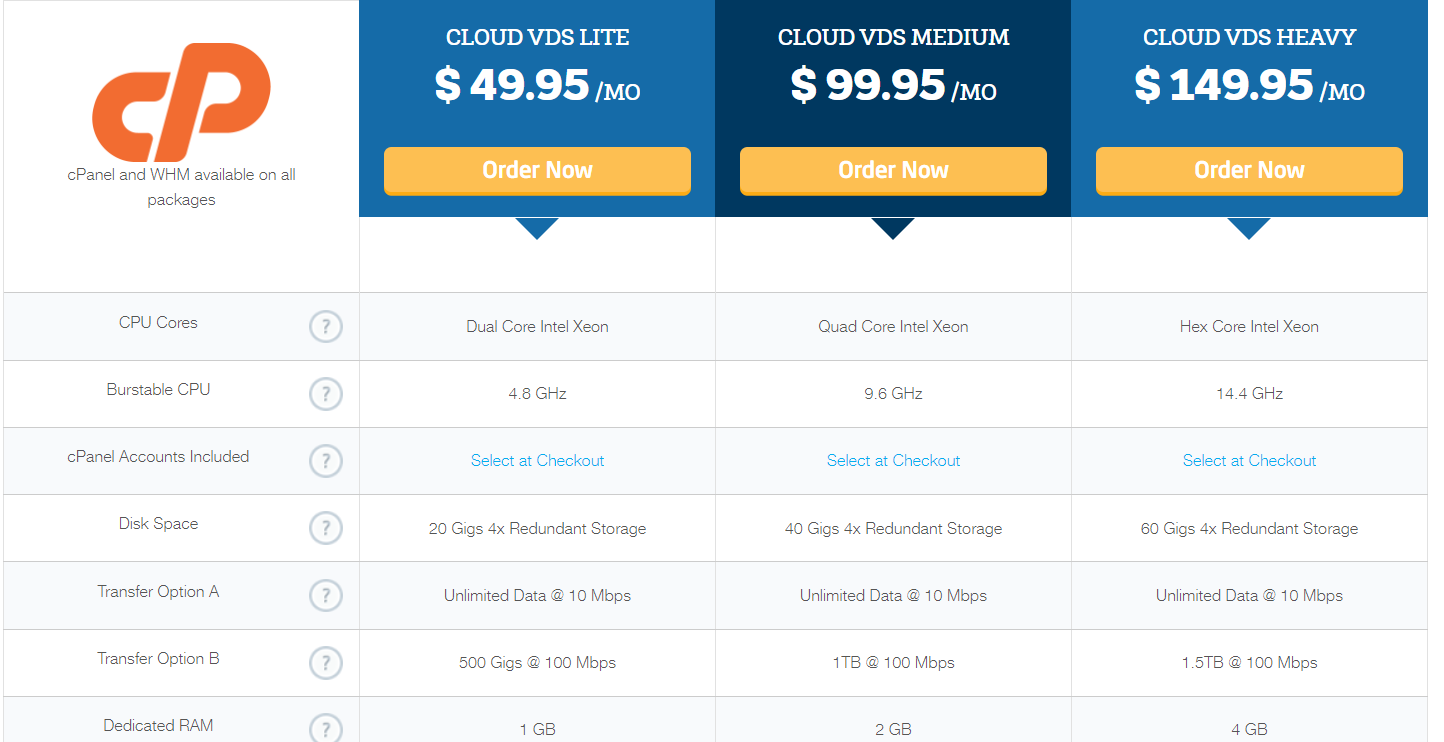Click the question mark beside Transfer Option B

coord(325,662)
